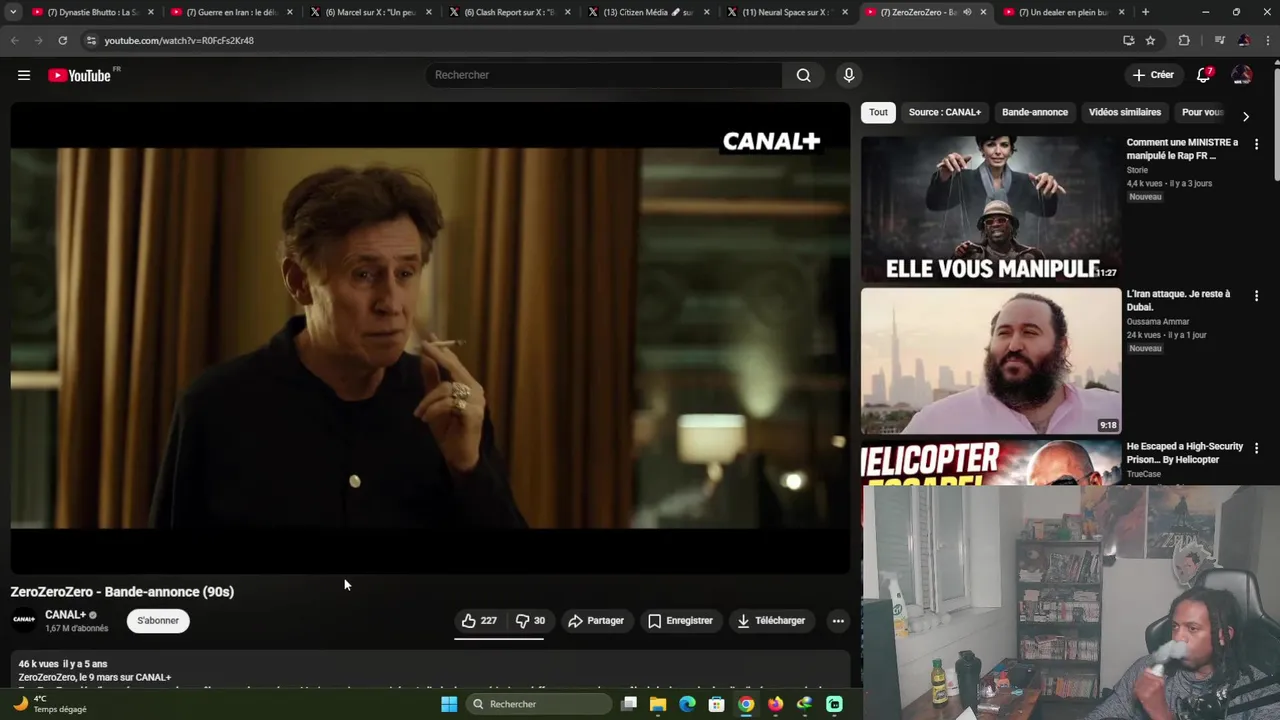The image size is (1280, 720).
Task: Click the browser back arrow
Action: (14, 40)
